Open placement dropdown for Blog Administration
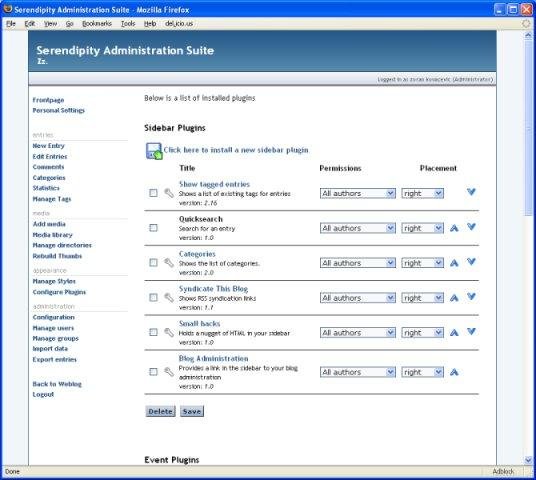The height and width of the screenshot is (480, 536). (423, 372)
